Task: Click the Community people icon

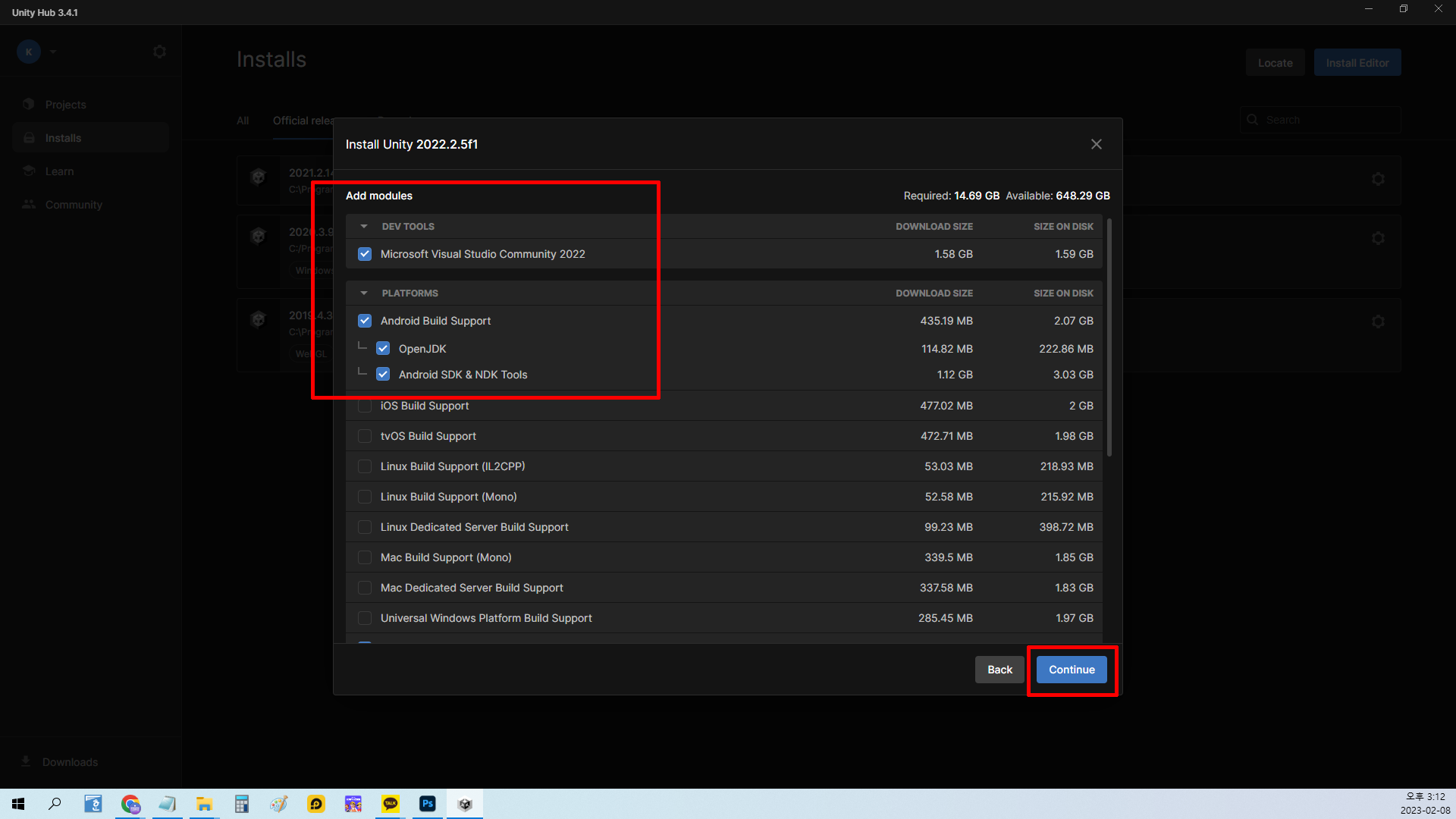Action: (29, 204)
